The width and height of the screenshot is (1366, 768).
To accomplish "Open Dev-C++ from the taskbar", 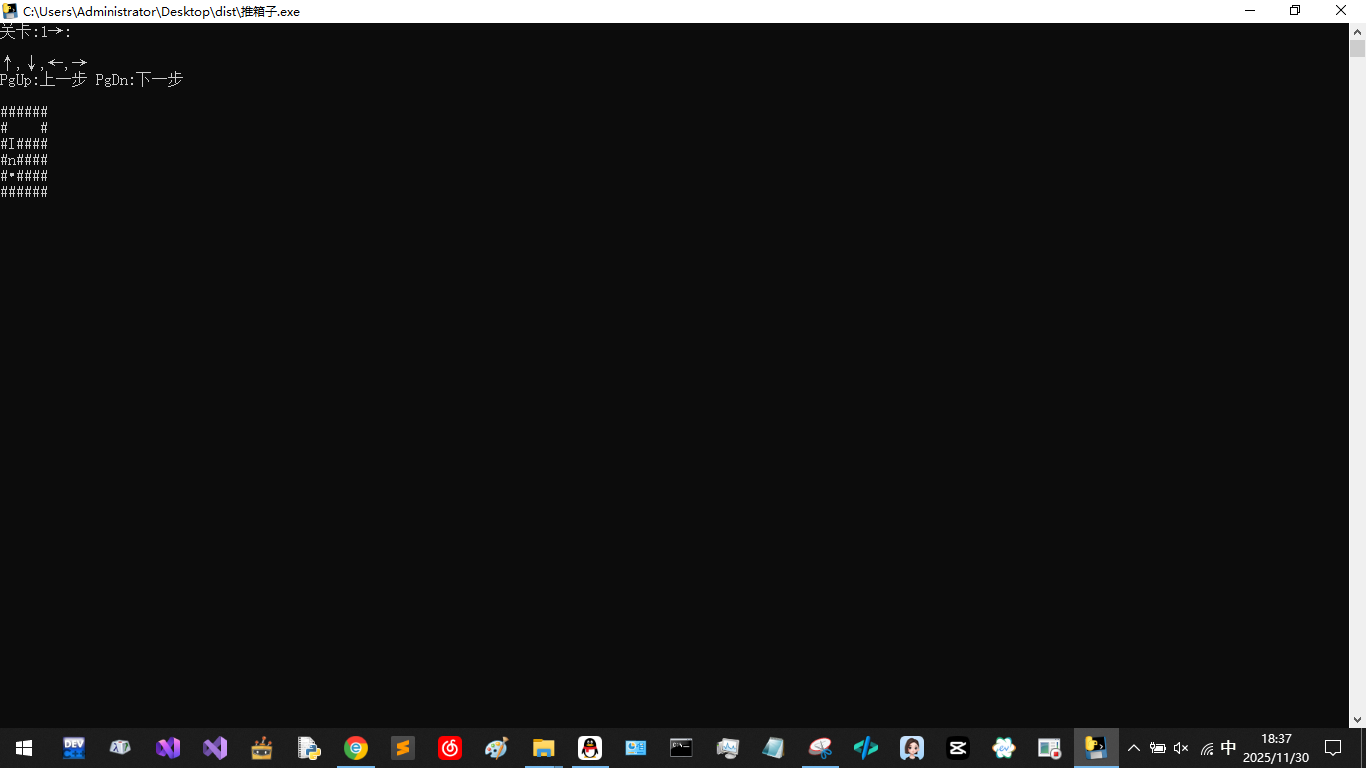I will (x=74, y=748).
